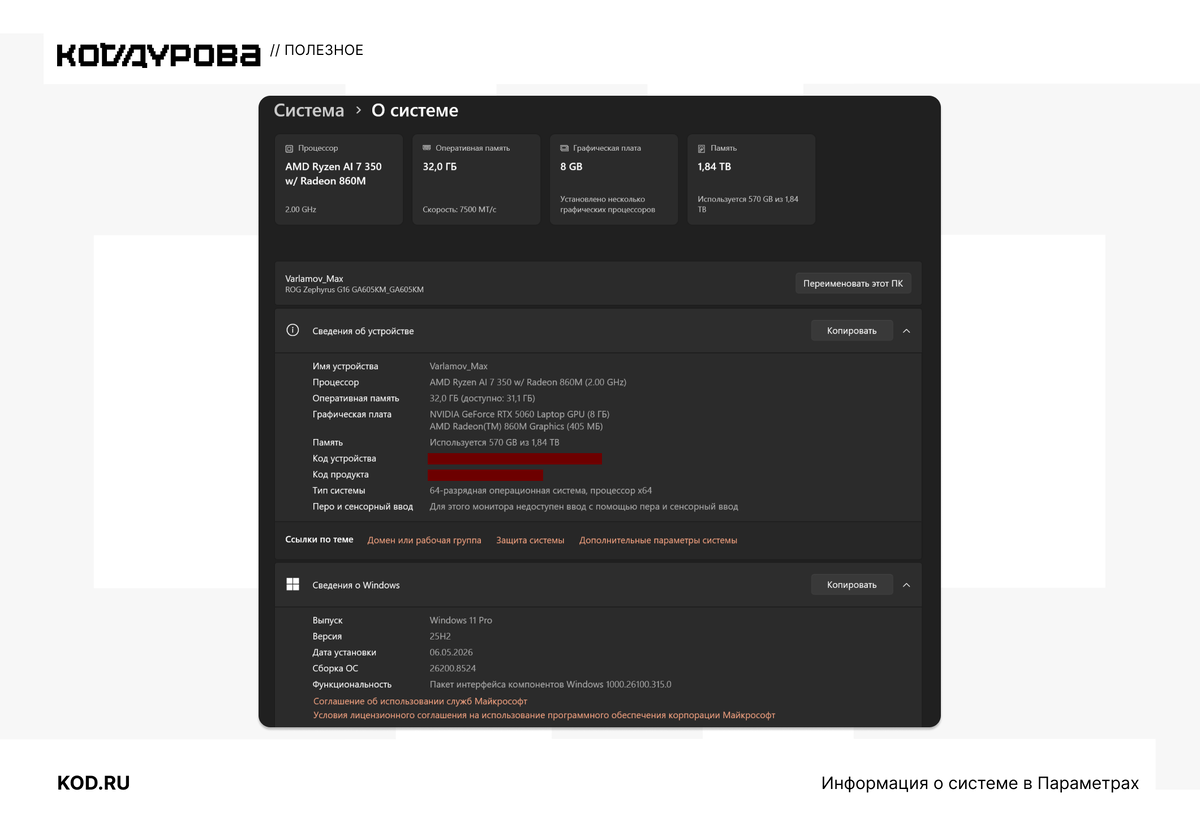Click the Оперативная память card icon
The height and width of the screenshot is (823, 1200).
pyautogui.click(x=427, y=148)
